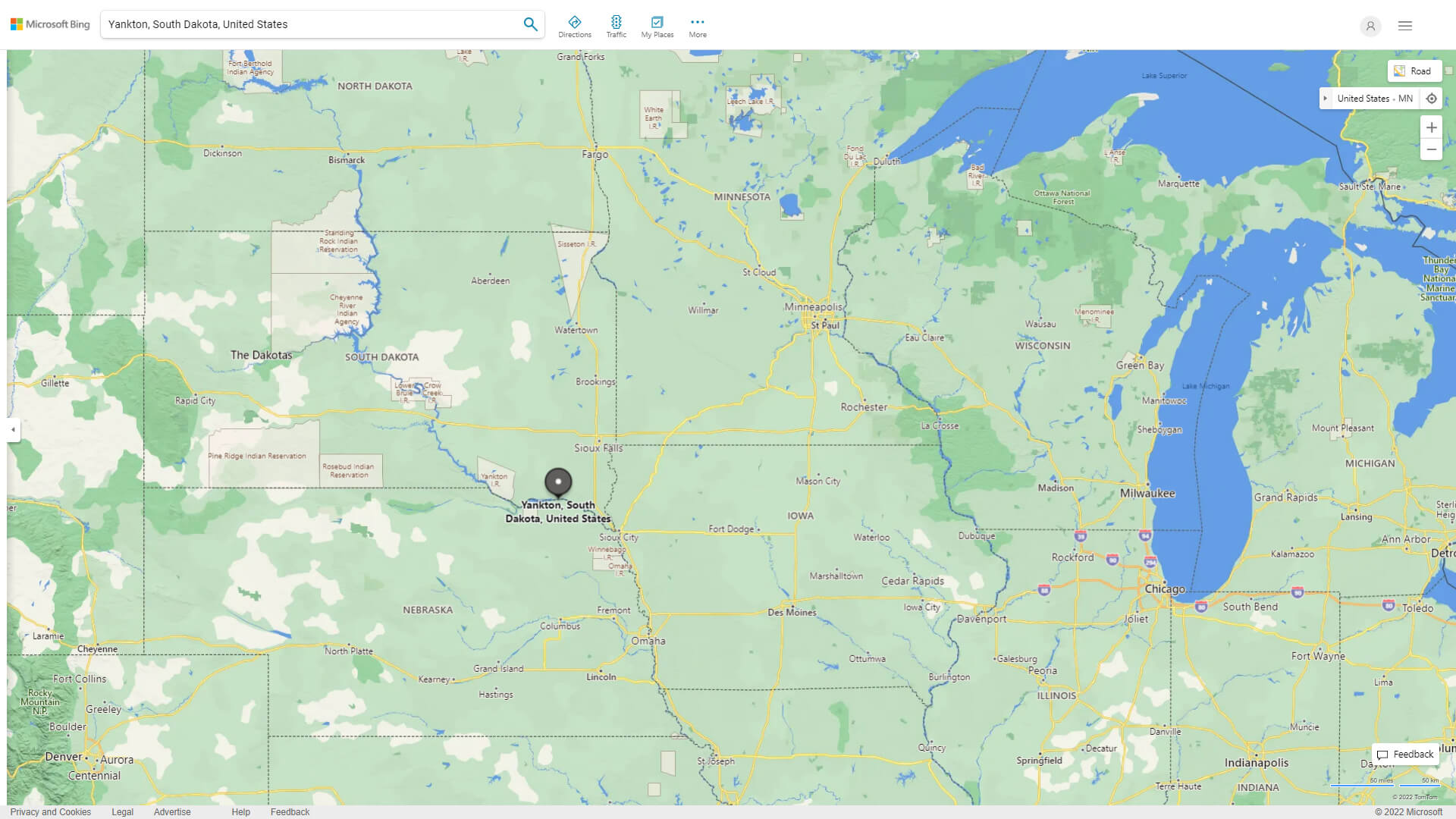Select MN in the location breadcrumb
1456x819 pixels.
pyautogui.click(x=1407, y=98)
